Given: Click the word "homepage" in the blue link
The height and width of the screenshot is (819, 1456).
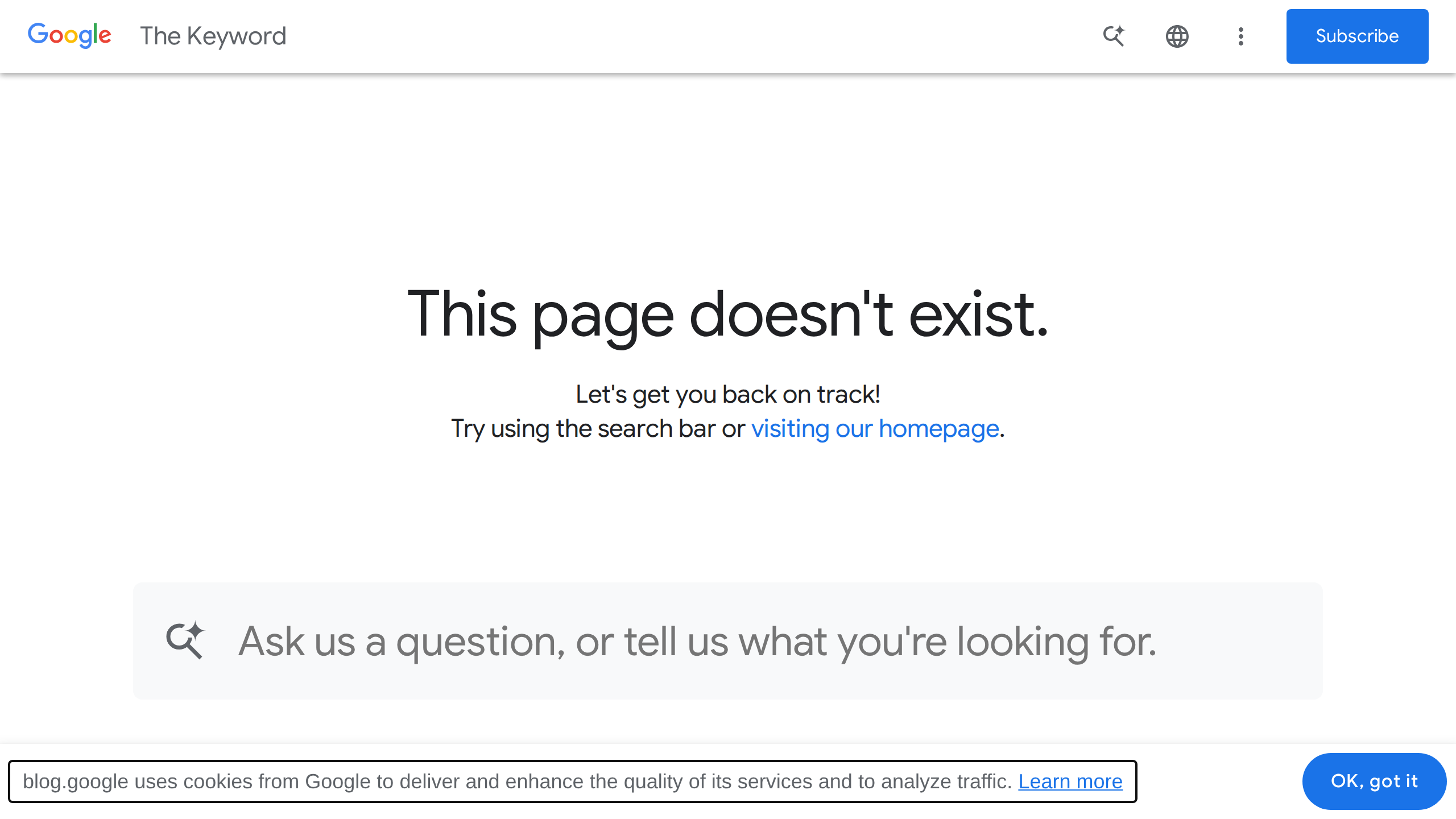Looking at the screenshot, I should point(938,429).
